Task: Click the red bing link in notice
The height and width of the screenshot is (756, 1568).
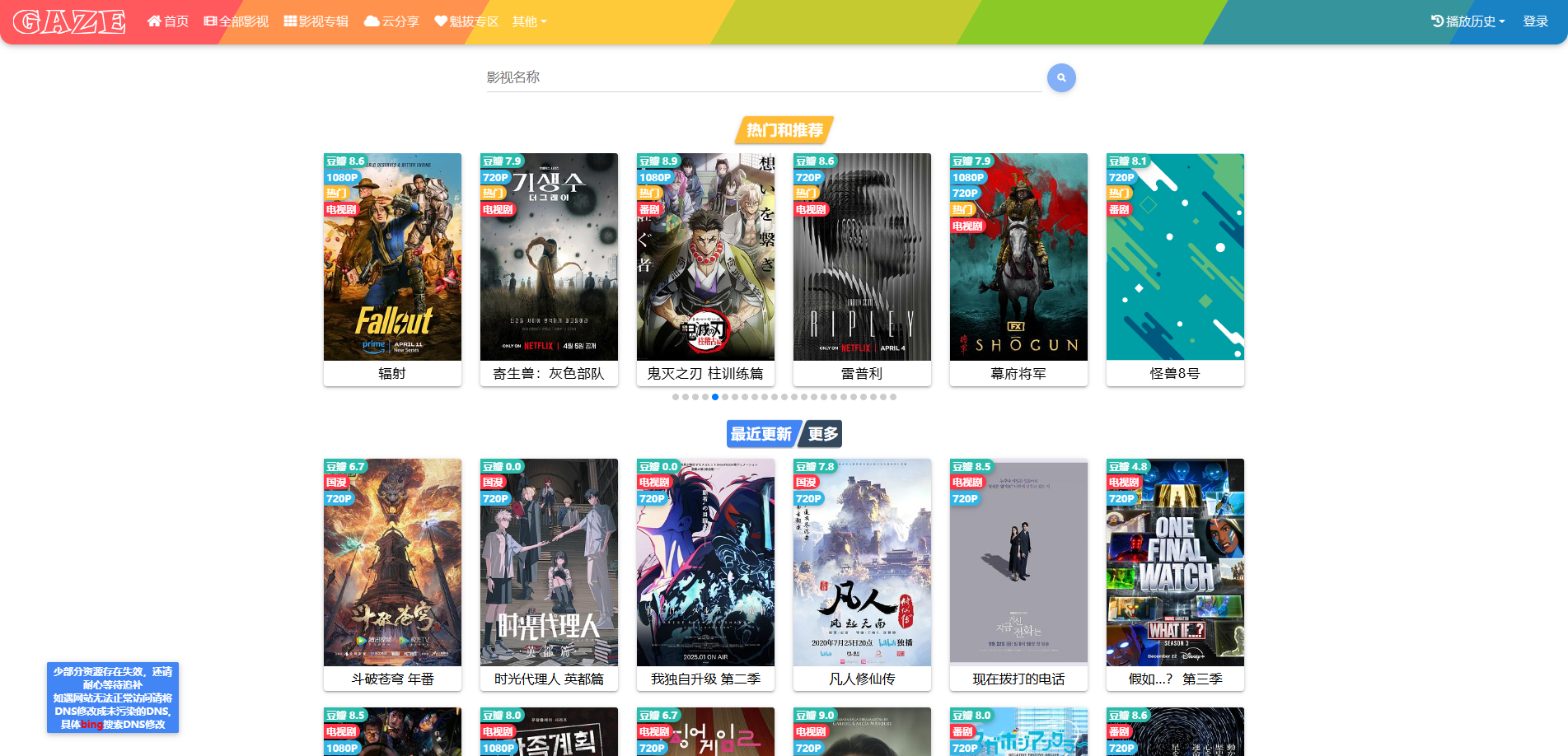Action: click(x=91, y=725)
